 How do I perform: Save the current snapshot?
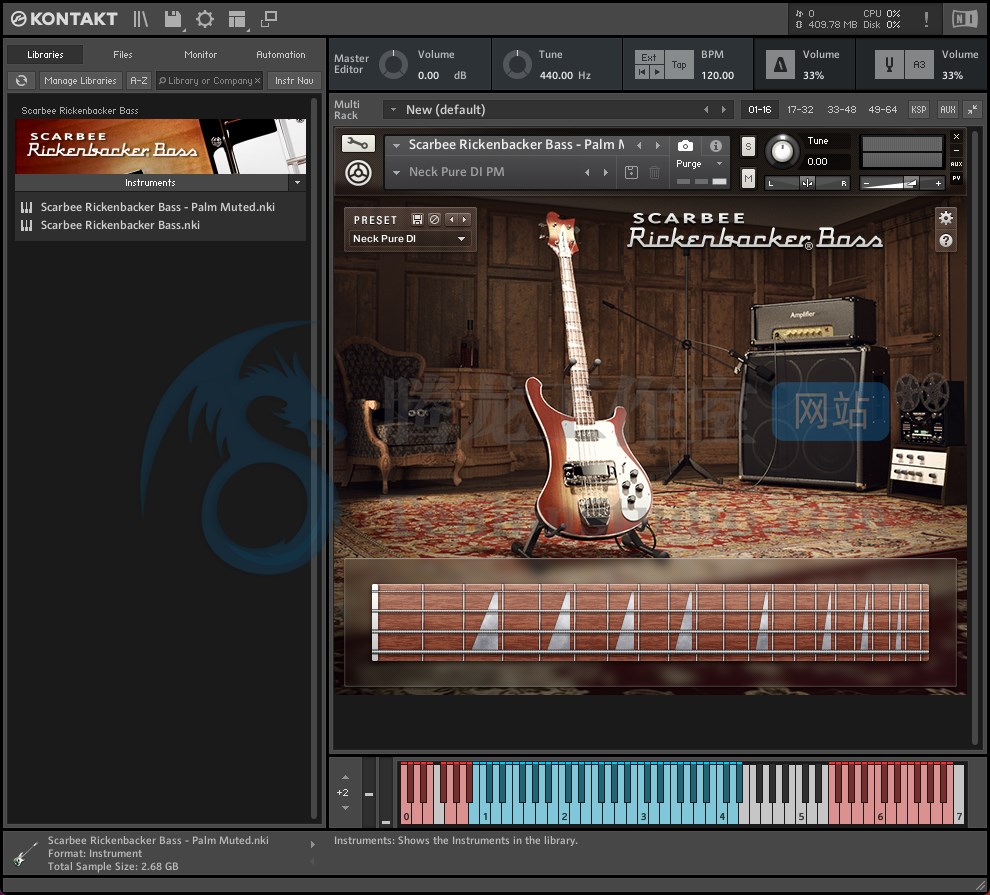pyautogui.click(x=631, y=172)
